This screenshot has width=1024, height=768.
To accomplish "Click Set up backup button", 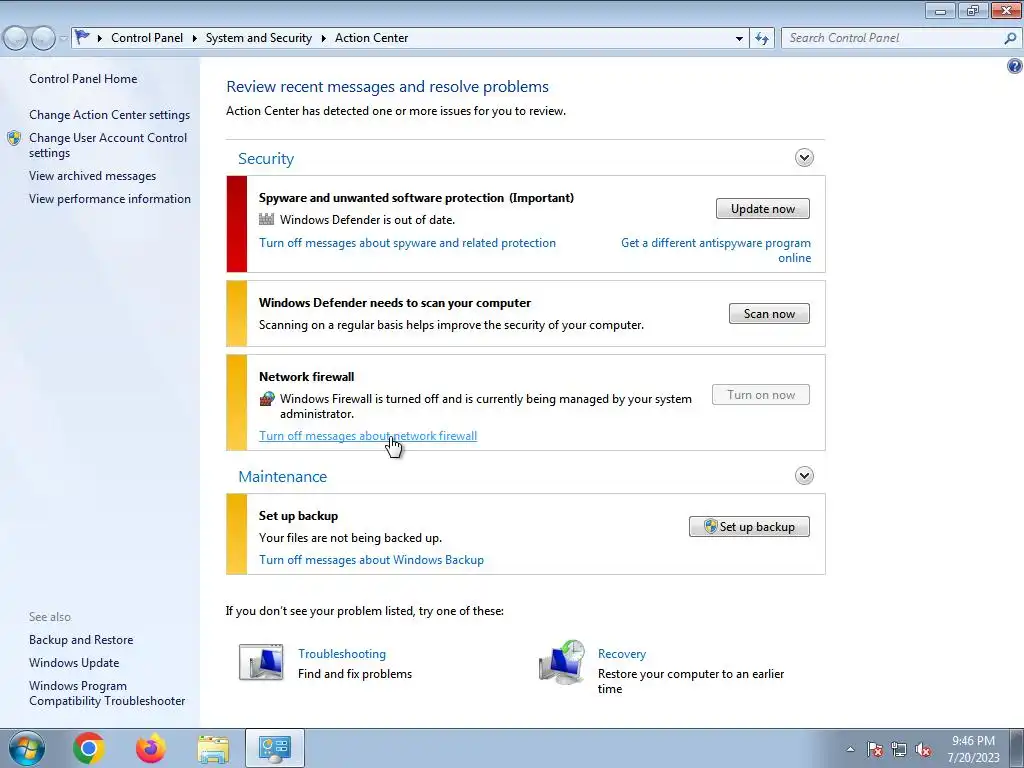I will pyautogui.click(x=749, y=526).
